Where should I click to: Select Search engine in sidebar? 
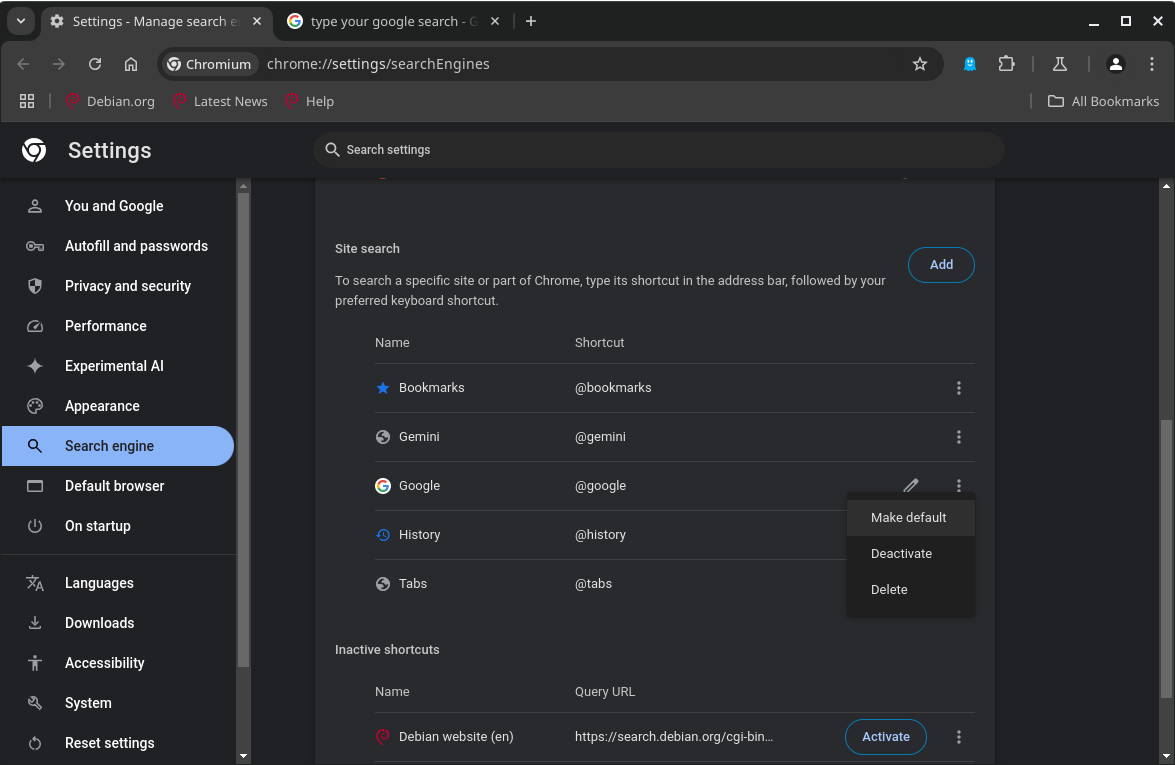tap(118, 446)
